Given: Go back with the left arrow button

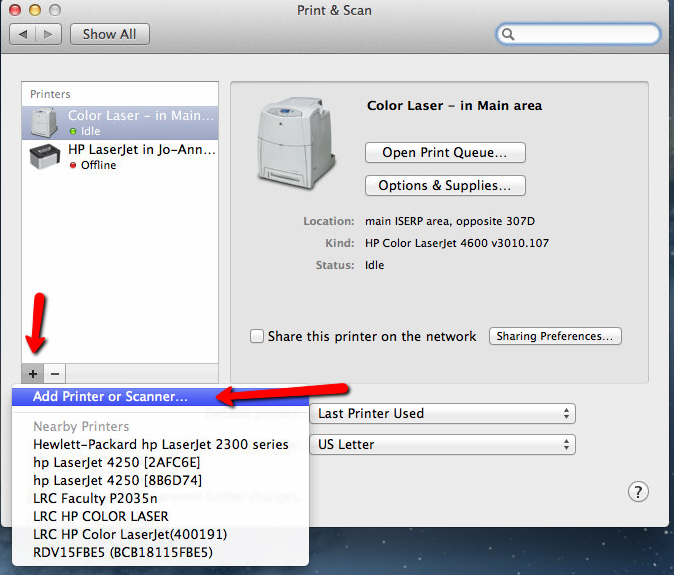Looking at the screenshot, I should (x=23, y=34).
